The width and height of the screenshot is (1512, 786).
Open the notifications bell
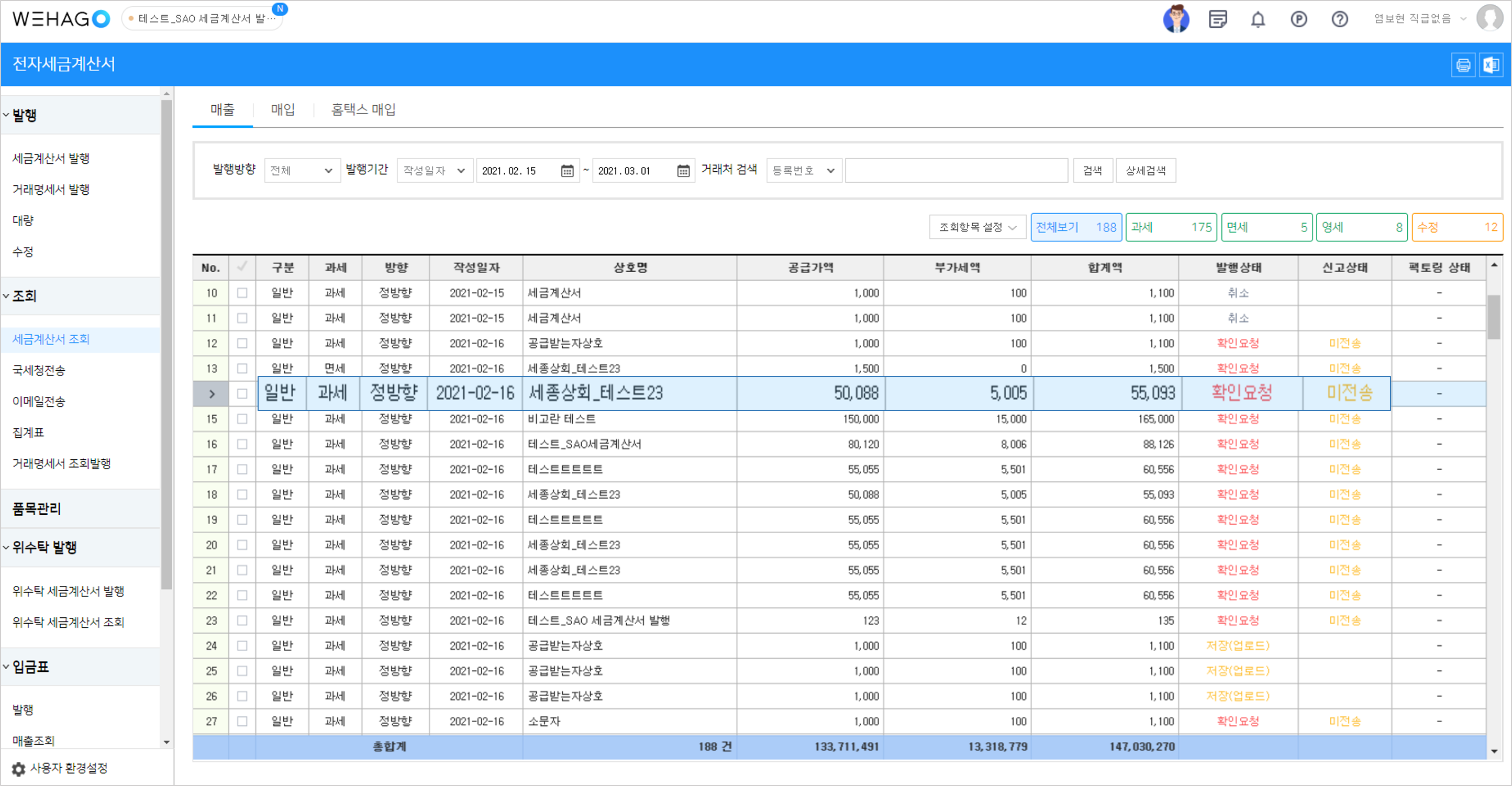tap(1257, 19)
